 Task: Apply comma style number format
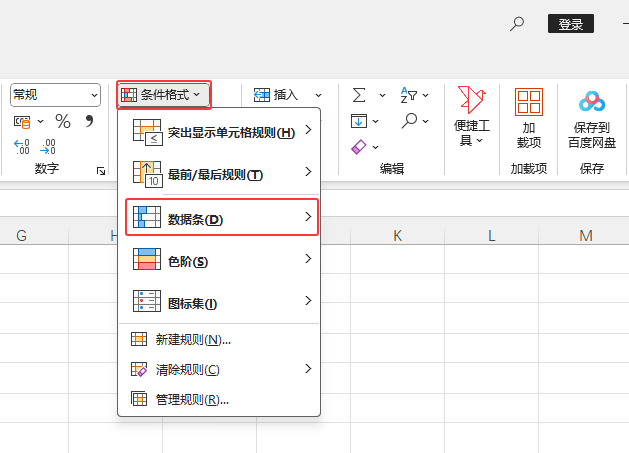(x=89, y=121)
